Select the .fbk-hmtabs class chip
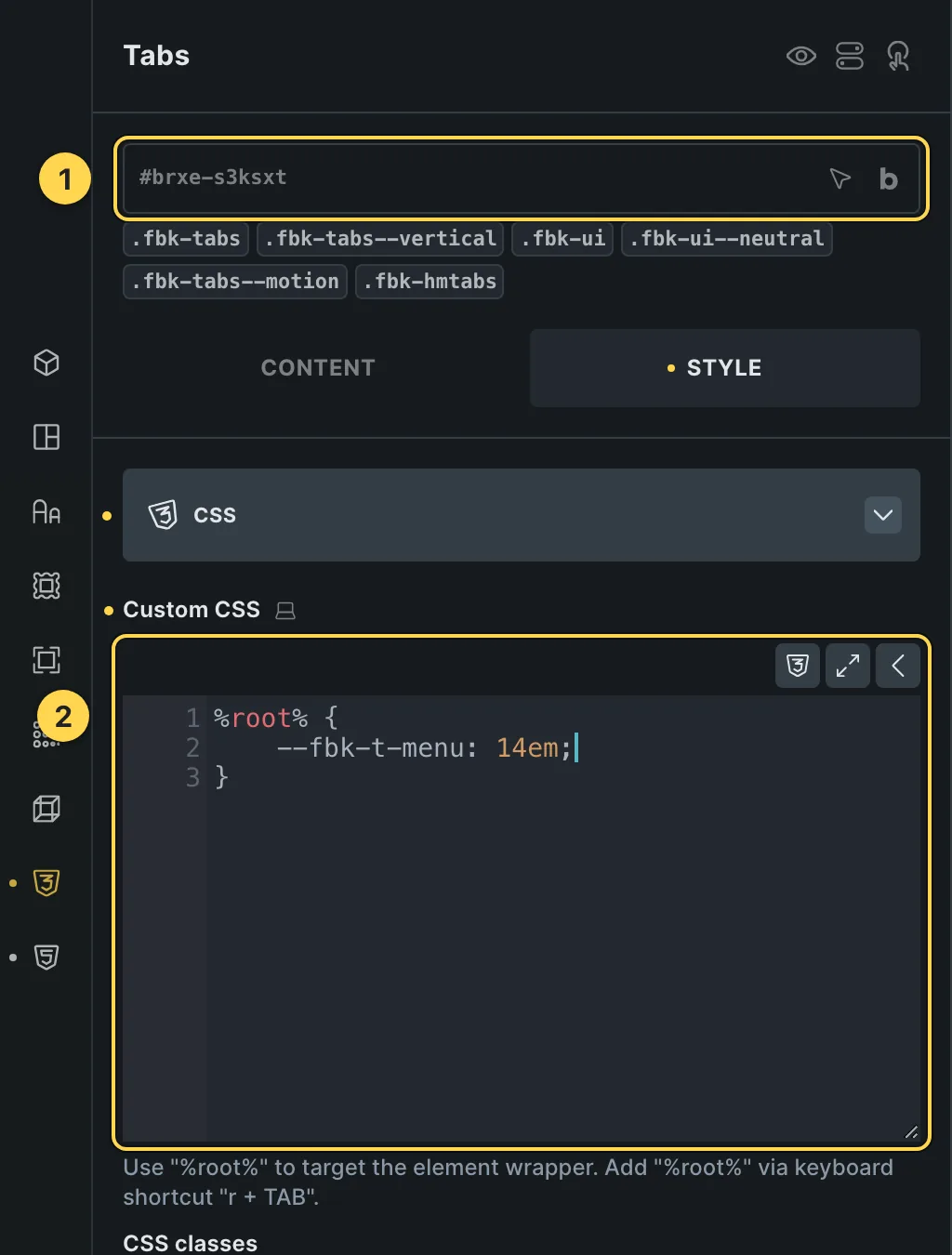The height and width of the screenshot is (1255, 952). [430, 282]
